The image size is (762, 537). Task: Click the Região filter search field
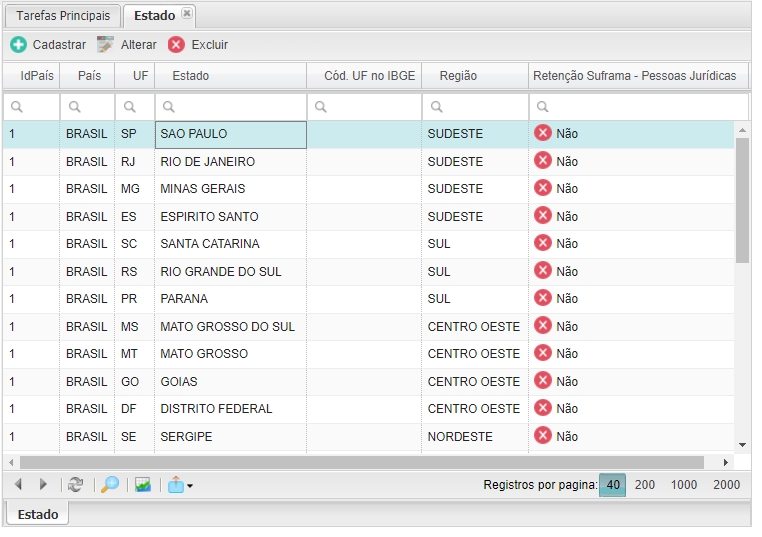tap(475, 107)
